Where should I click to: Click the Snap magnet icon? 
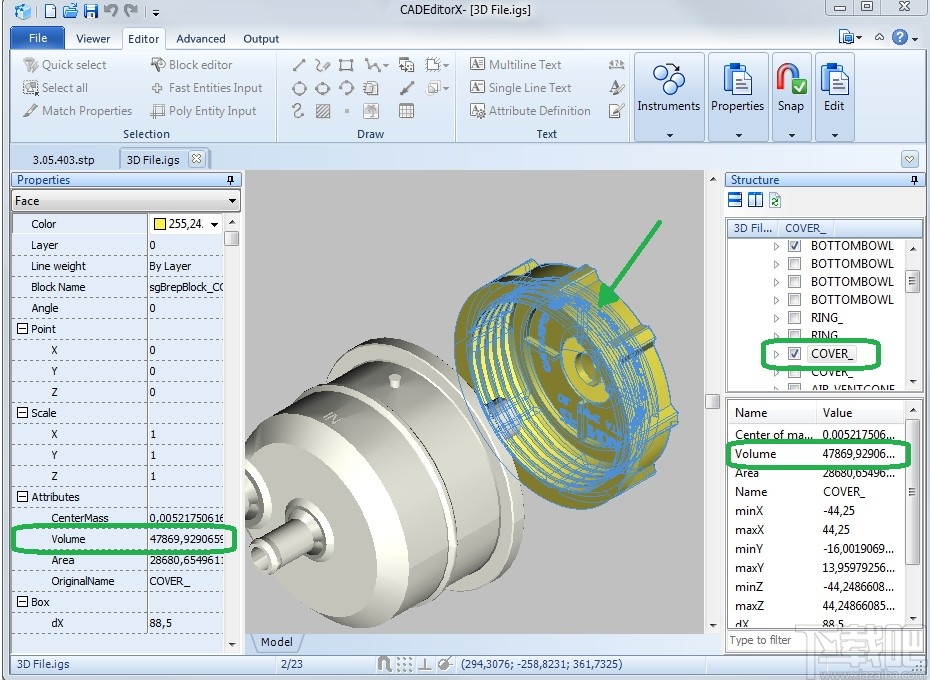tap(790, 80)
